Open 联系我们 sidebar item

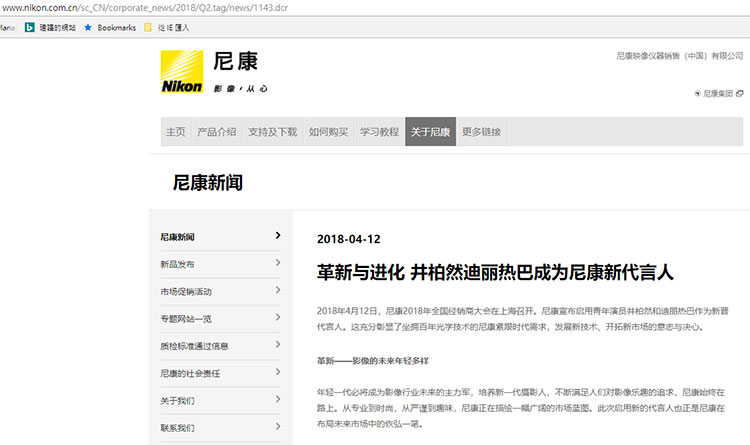(x=177, y=428)
